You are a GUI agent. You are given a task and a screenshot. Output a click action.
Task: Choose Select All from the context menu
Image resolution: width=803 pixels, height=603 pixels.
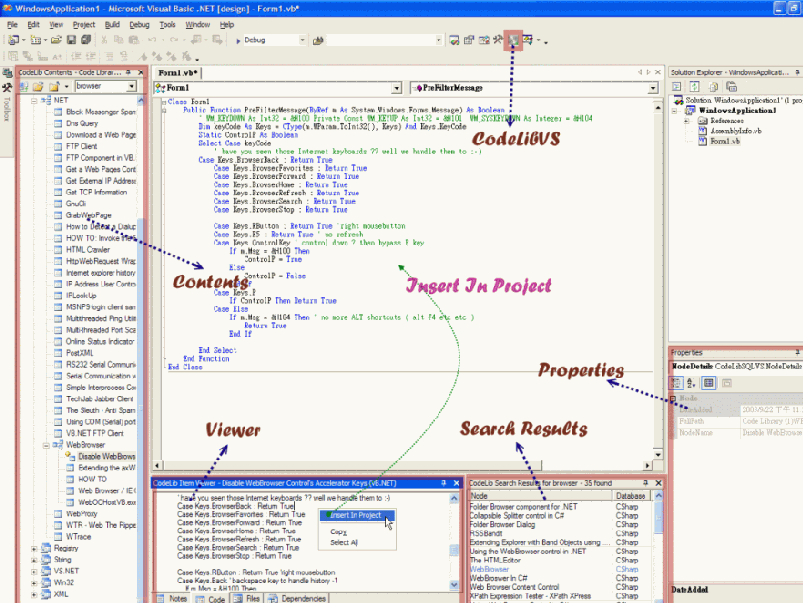click(344, 543)
